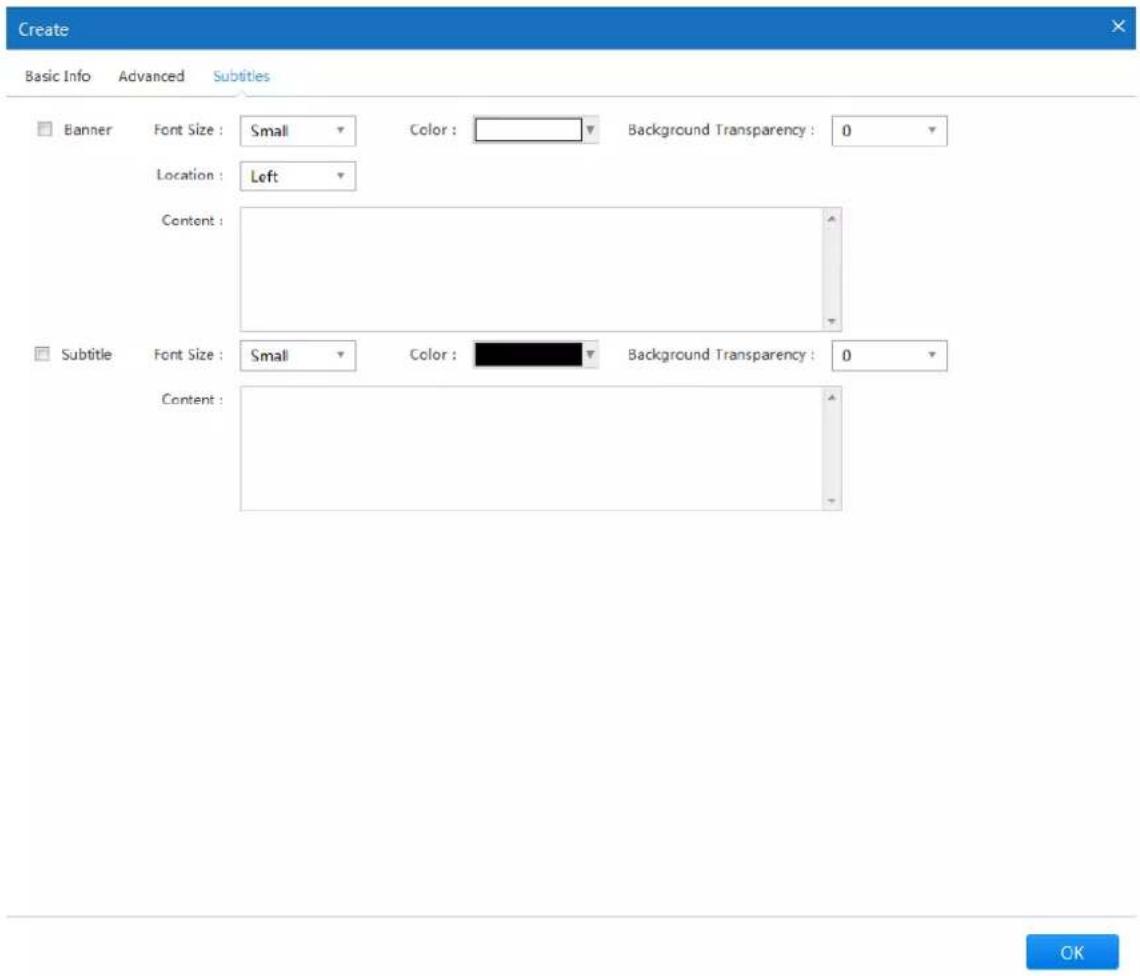Expand the Subtitle color picker arrow
Screen dimensions: 1140x976
click(x=590, y=355)
